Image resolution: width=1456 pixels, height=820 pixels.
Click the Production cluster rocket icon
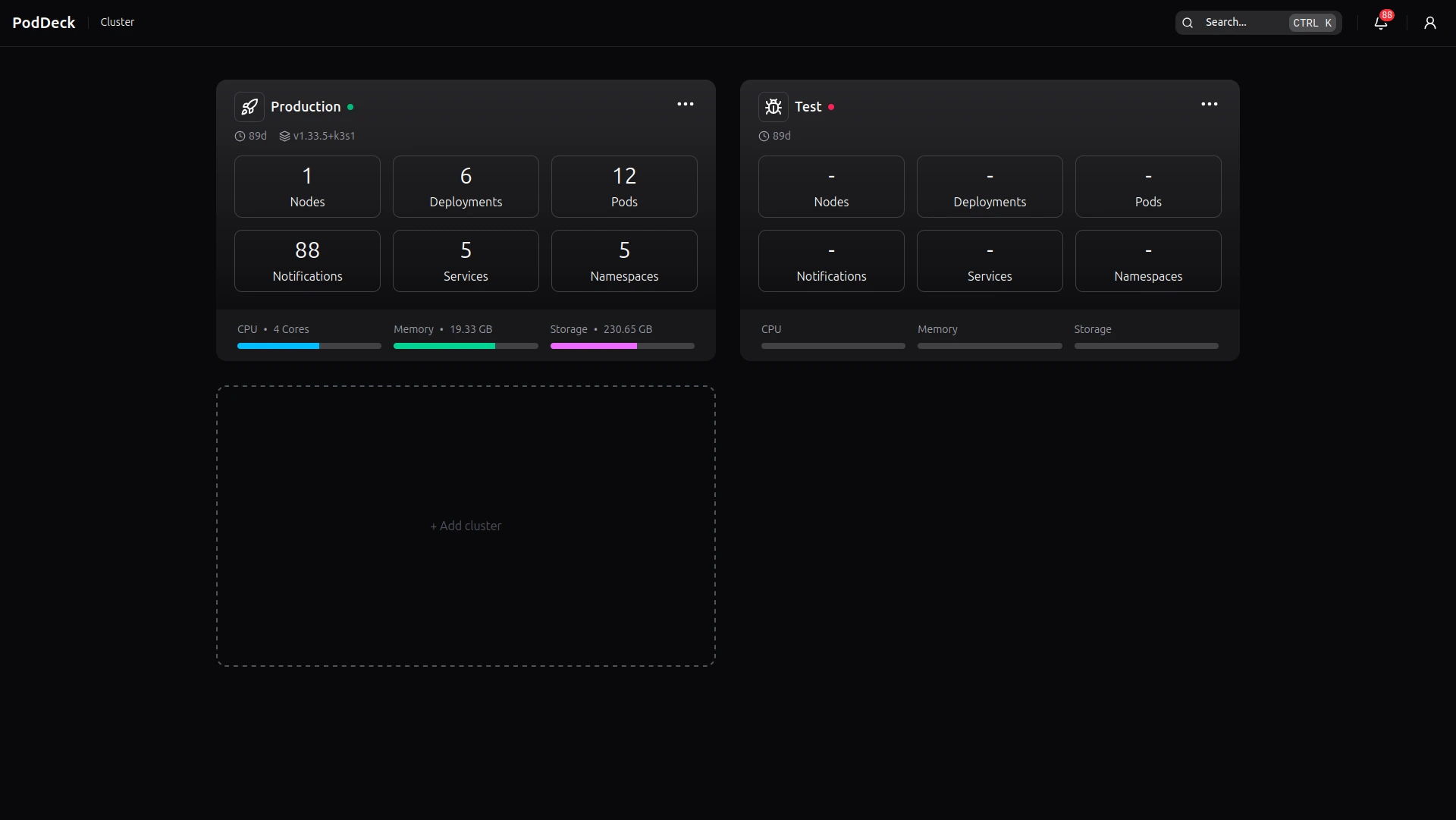point(249,107)
